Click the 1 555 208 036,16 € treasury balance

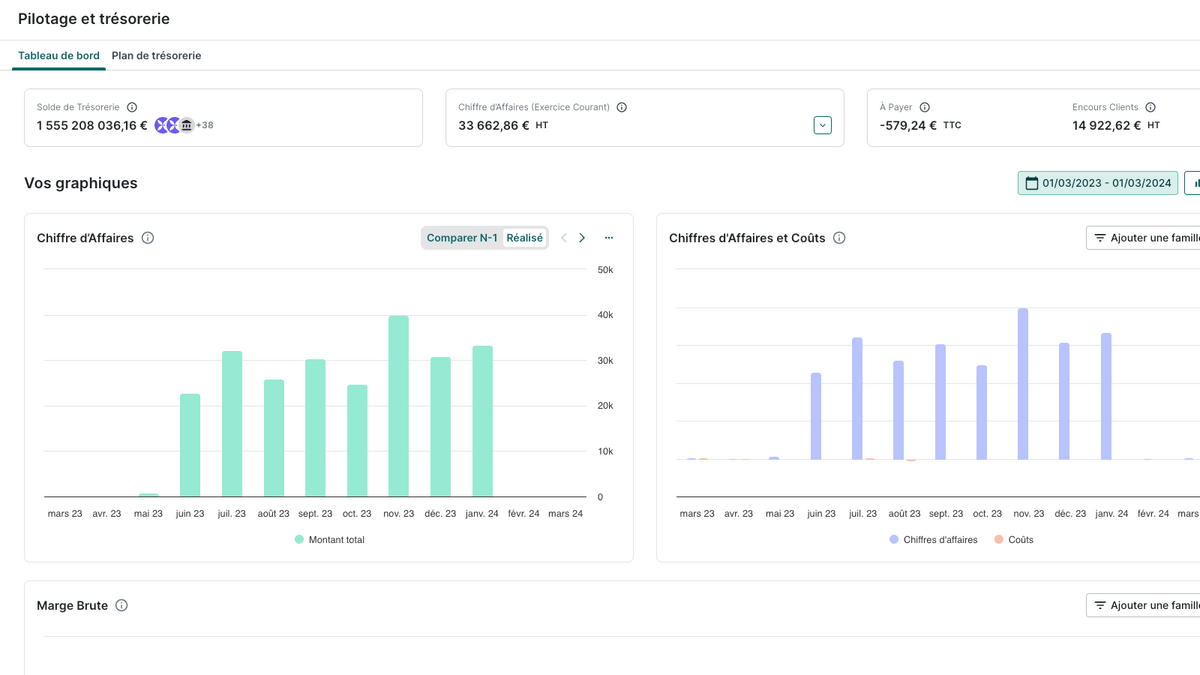92,126
